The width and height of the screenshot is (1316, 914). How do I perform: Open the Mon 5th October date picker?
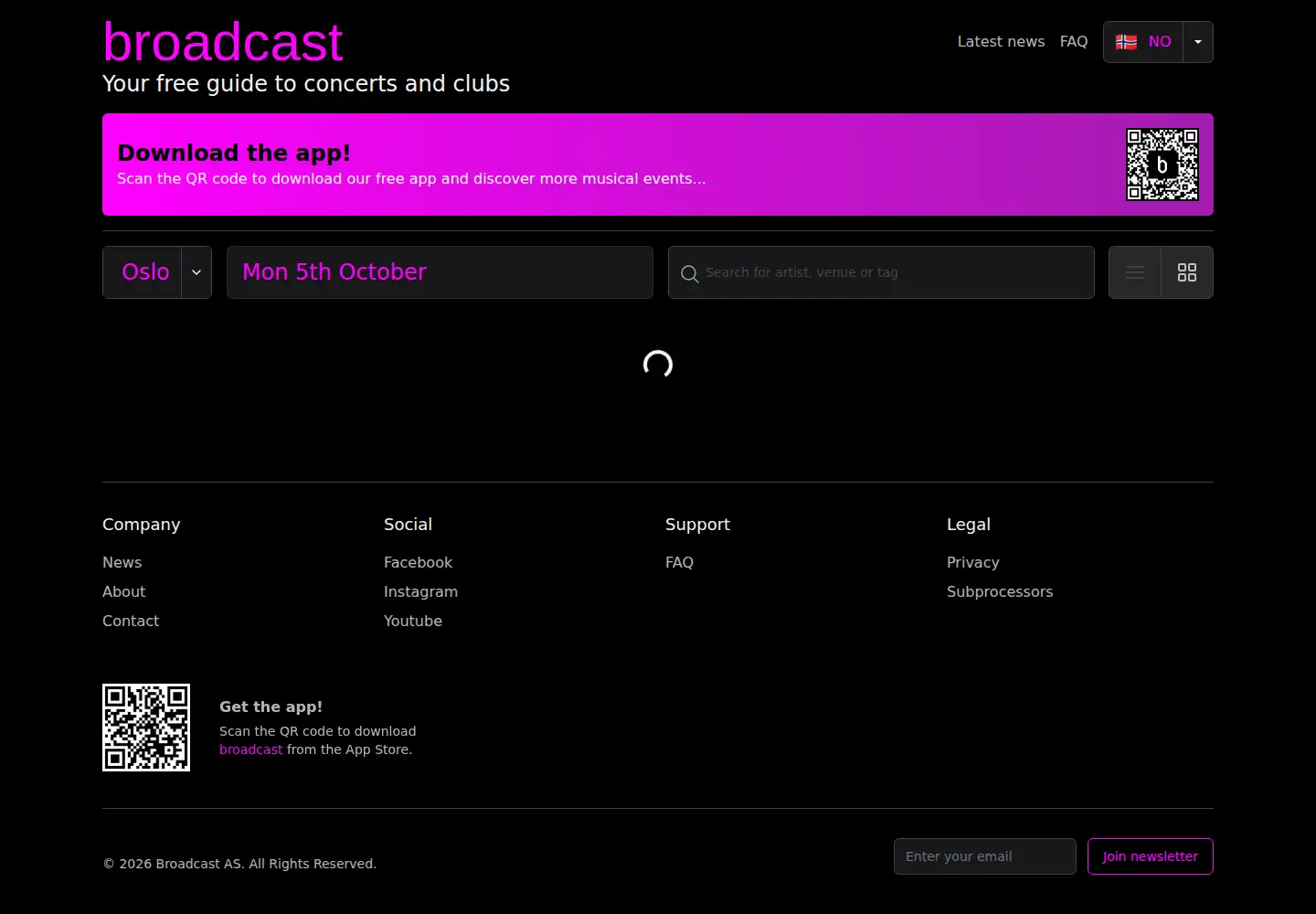pos(440,272)
